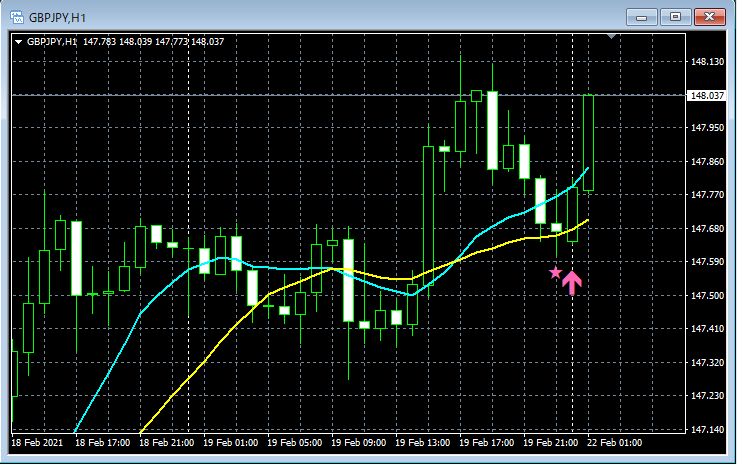Click the 148.037 current price label

706,96
